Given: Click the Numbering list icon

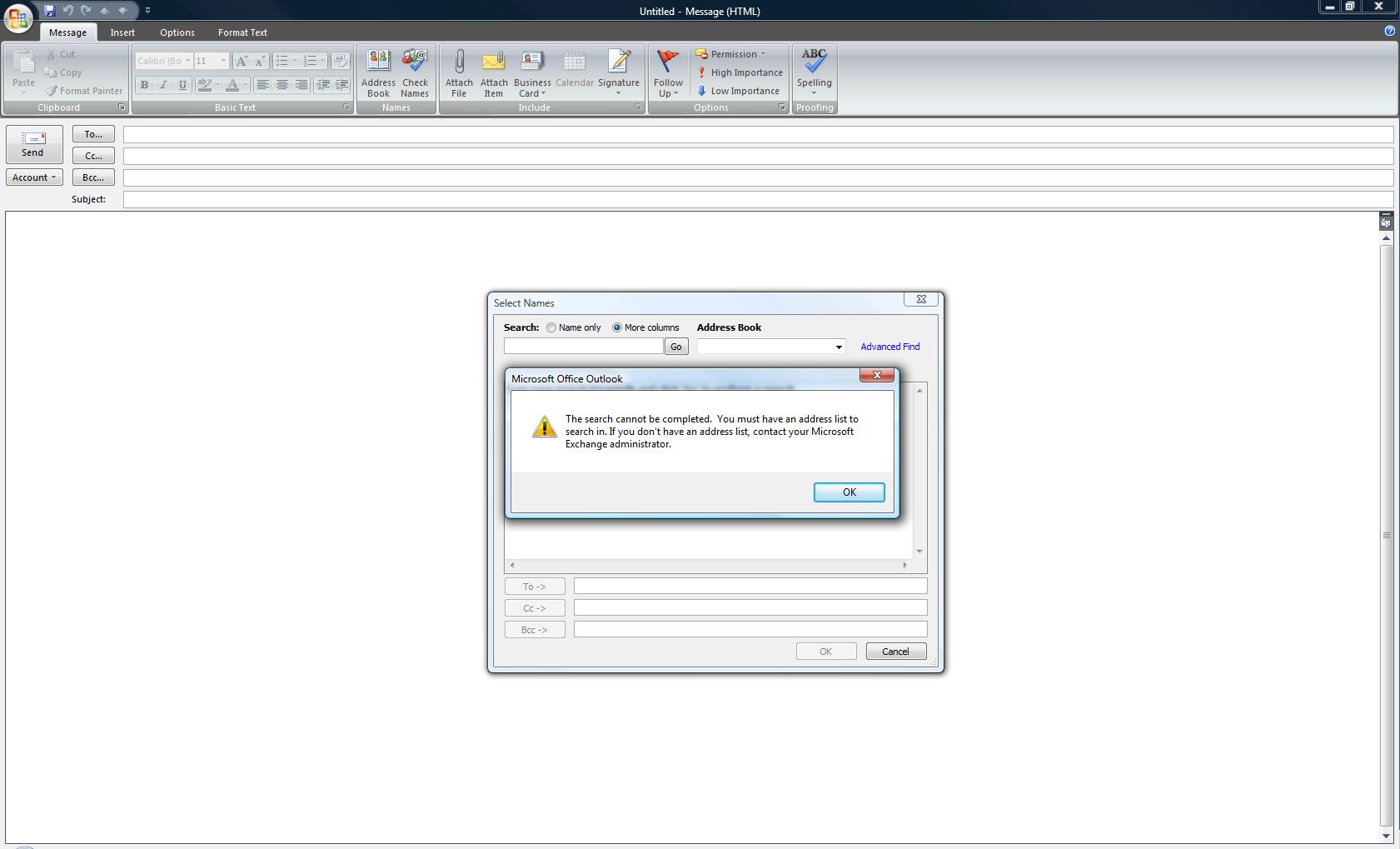Looking at the screenshot, I should (x=310, y=61).
